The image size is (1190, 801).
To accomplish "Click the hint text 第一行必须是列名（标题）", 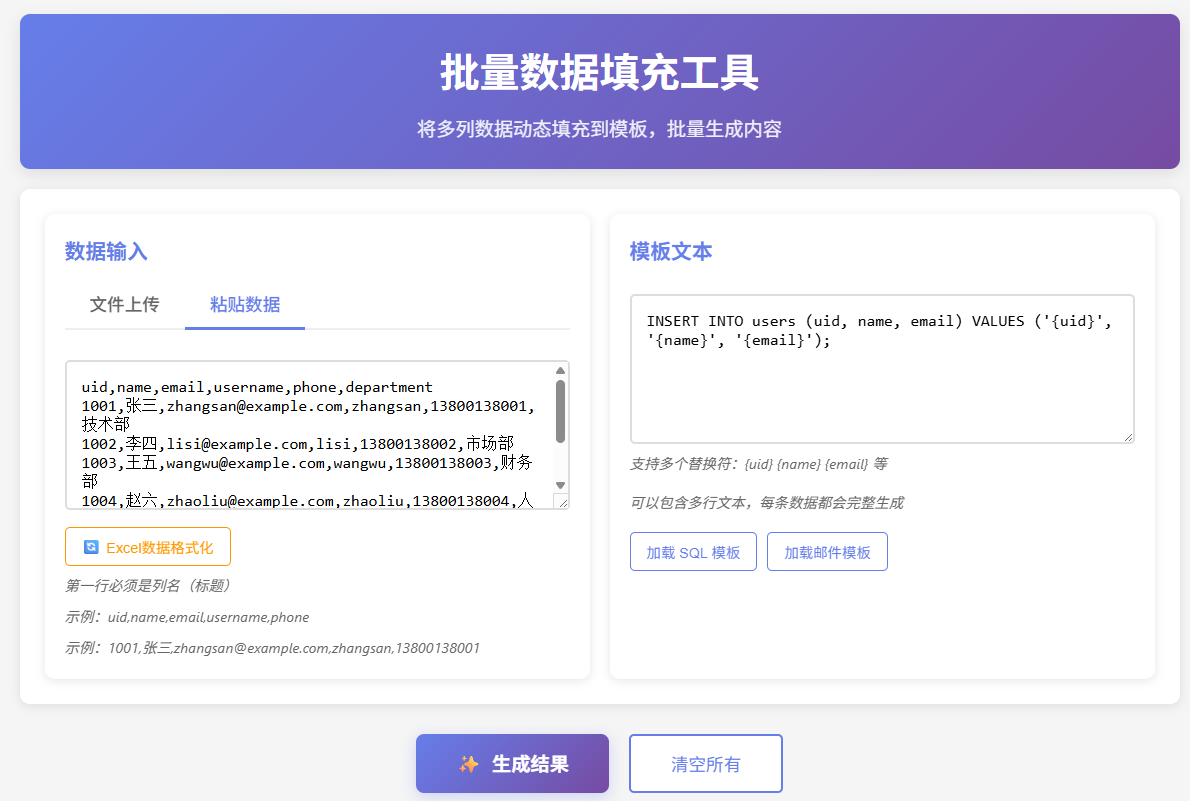I will click(x=148, y=586).
